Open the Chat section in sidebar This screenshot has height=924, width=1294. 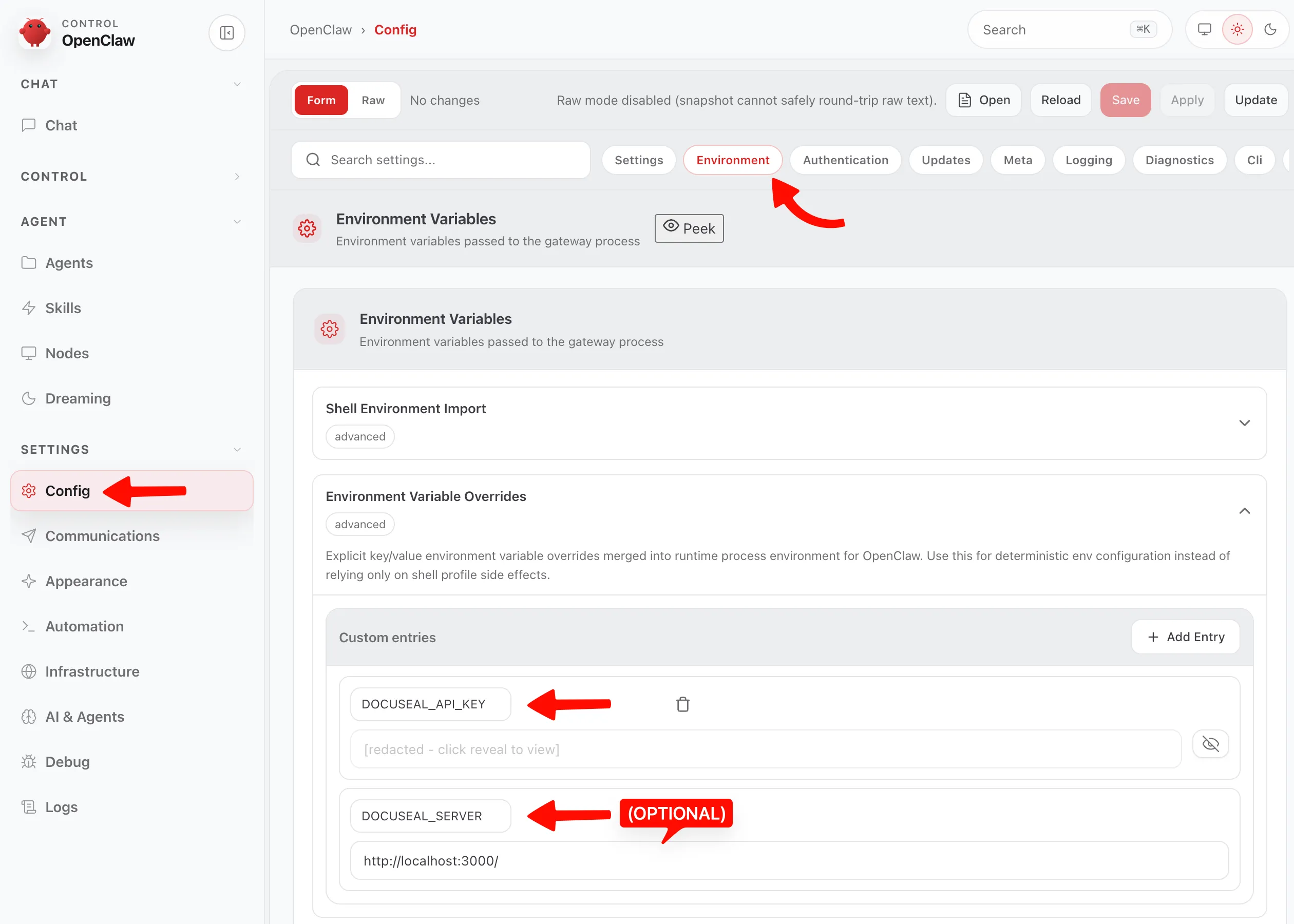coord(61,125)
